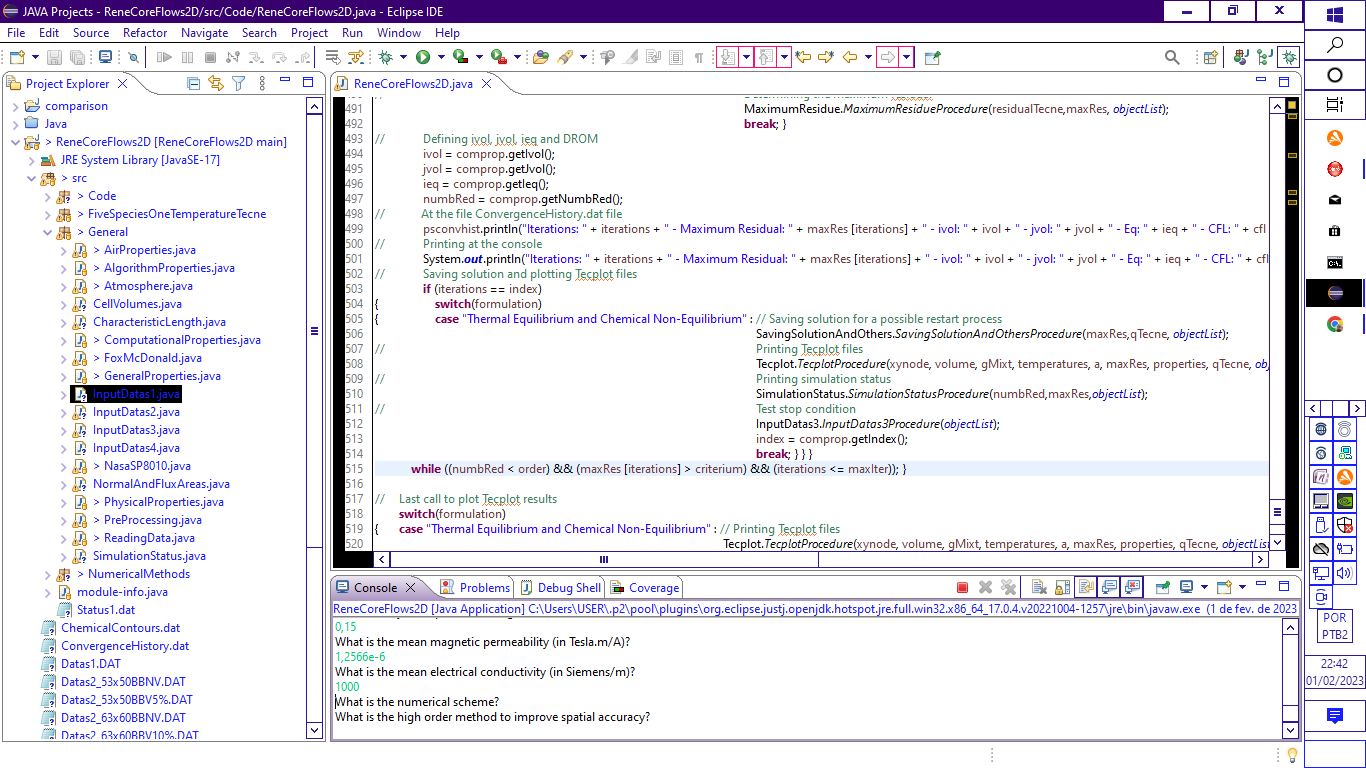Switch to the Debug Shell tab
Viewport: 1366px width, 768px height.
pyautogui.click(x=560, y=587)
